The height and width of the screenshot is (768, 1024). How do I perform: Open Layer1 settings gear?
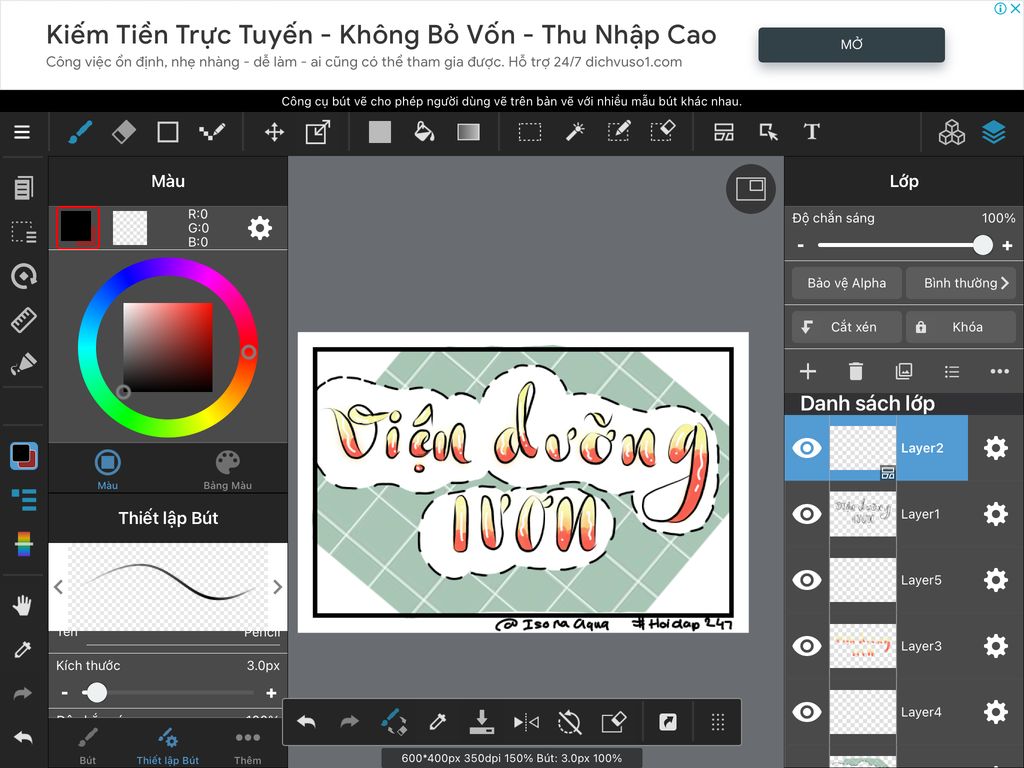[995, 514]
